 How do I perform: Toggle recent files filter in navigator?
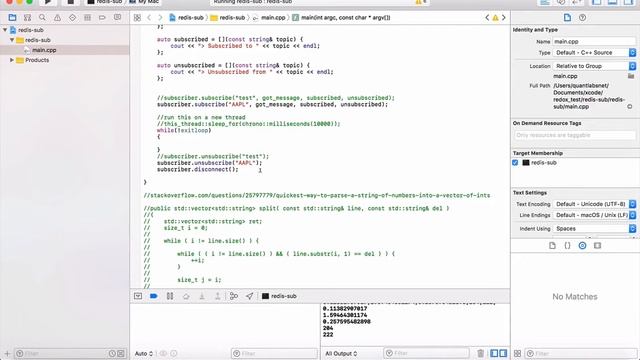(x=112, y=353)
